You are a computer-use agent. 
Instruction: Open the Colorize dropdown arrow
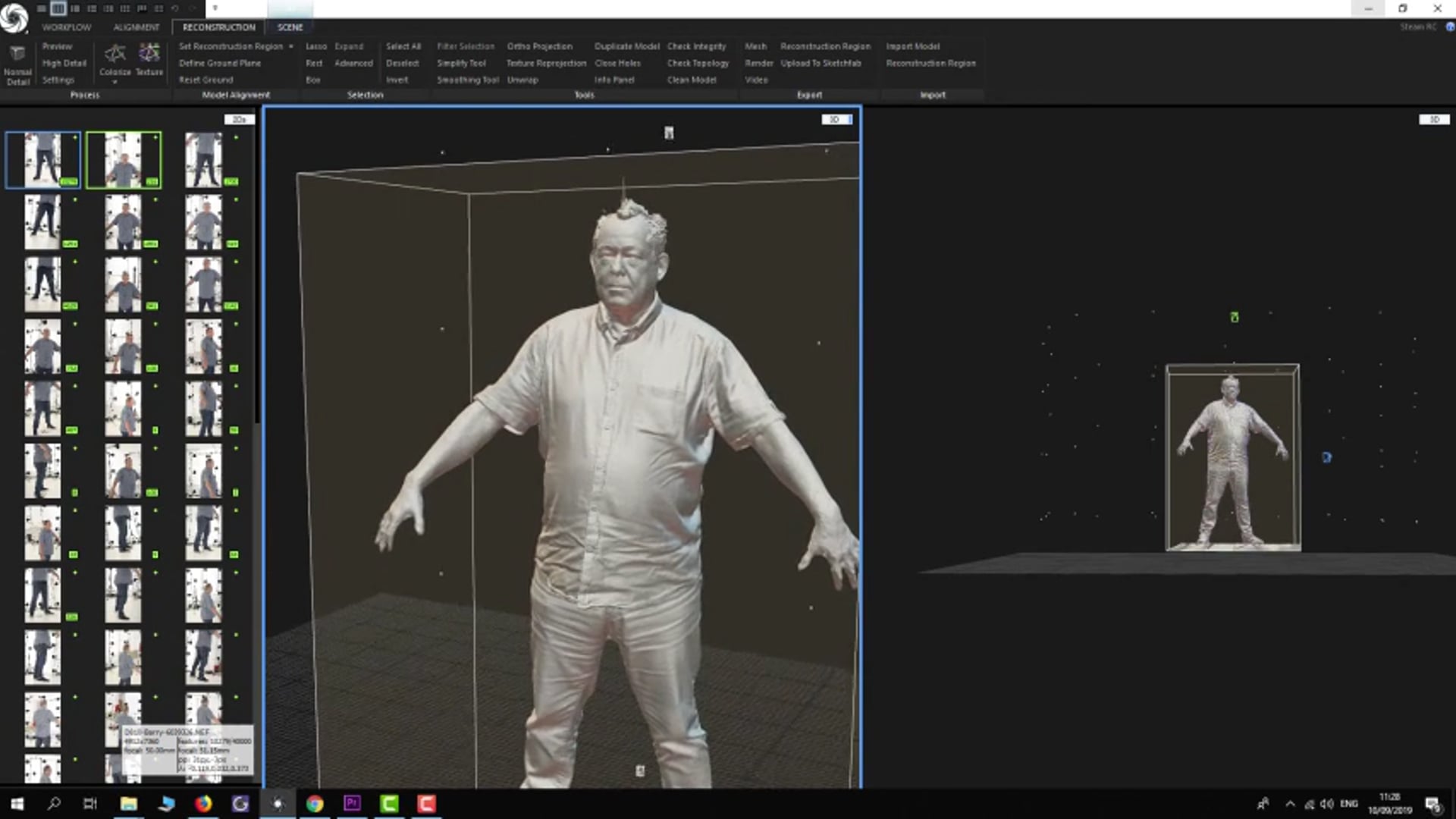coord(115,82)
